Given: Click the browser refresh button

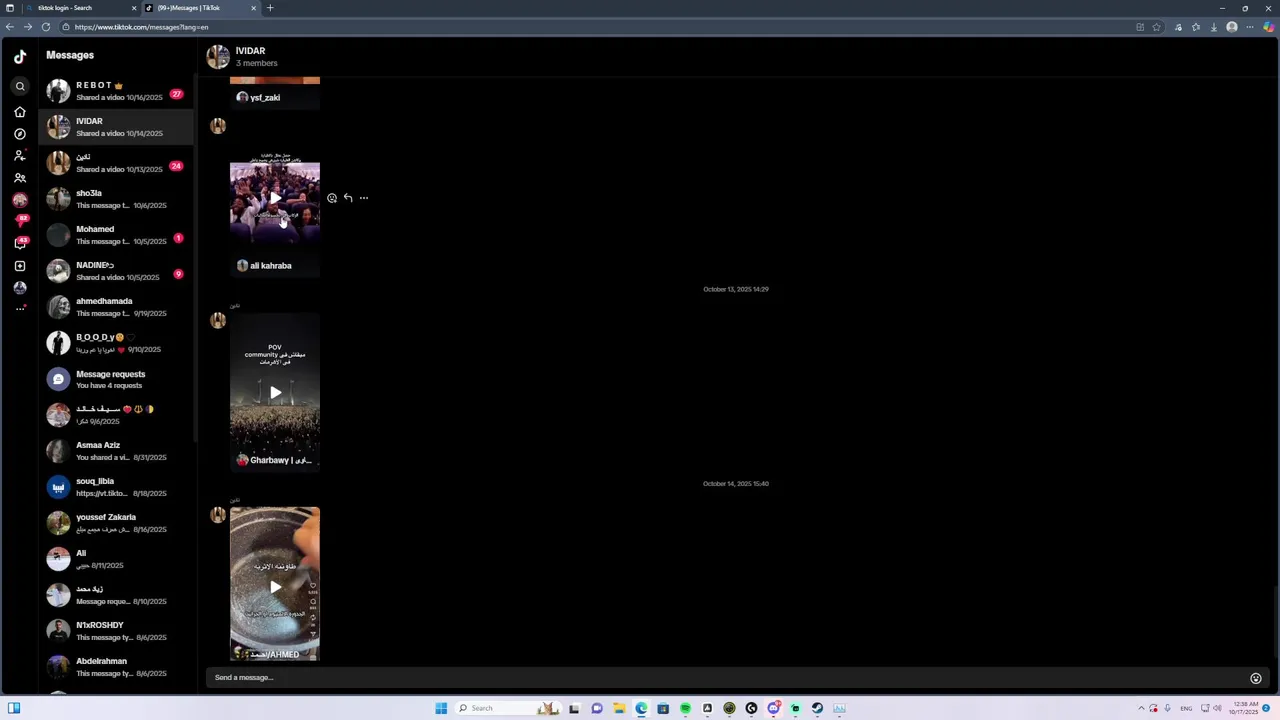Looking at the screenshot, I should [45, 27].
